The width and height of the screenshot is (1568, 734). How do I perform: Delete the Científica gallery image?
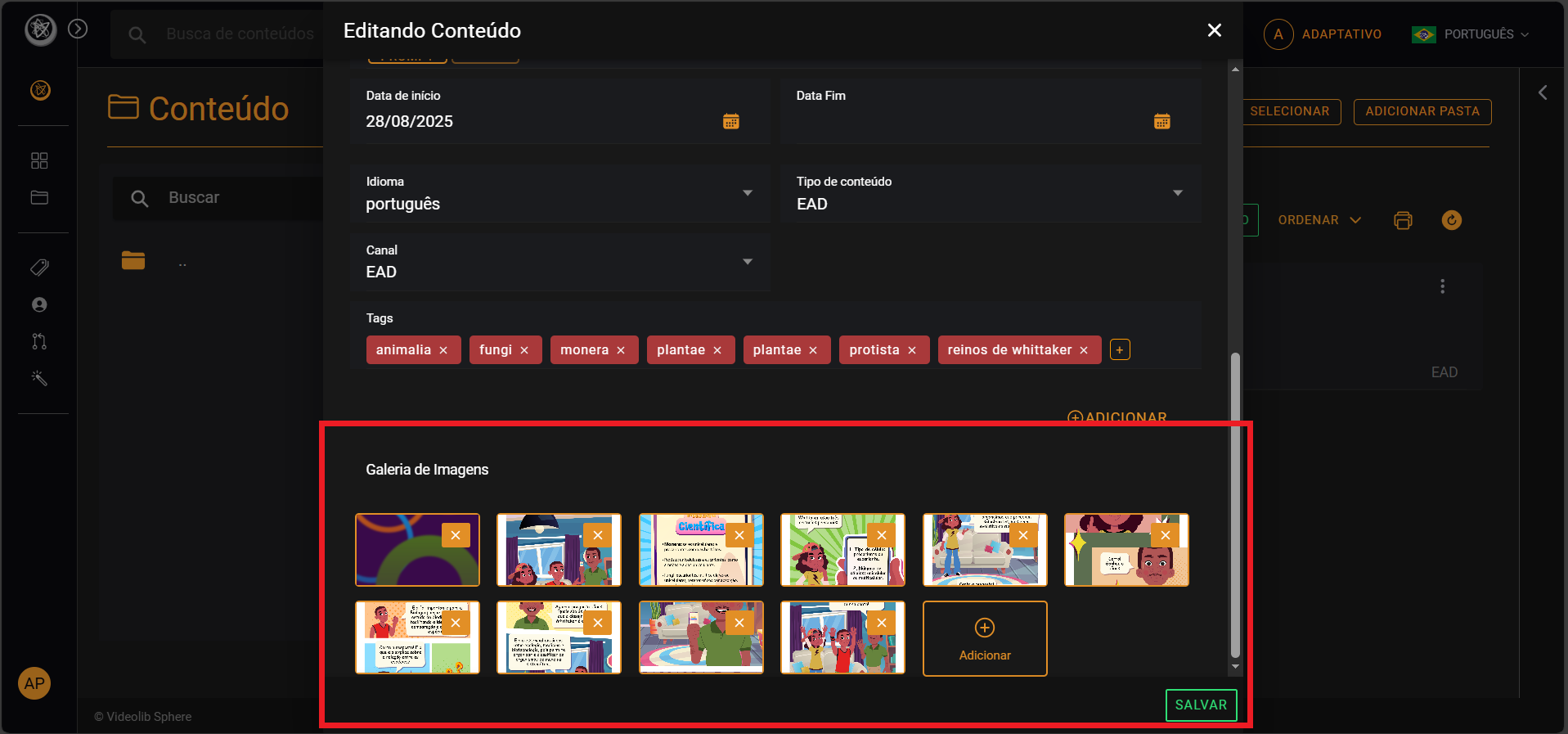(739, 535)
